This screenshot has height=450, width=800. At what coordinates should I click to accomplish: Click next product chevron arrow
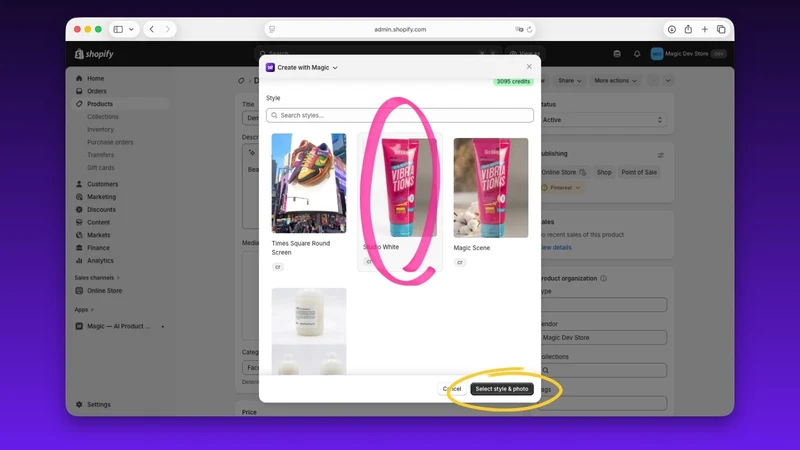coord(668,81)
